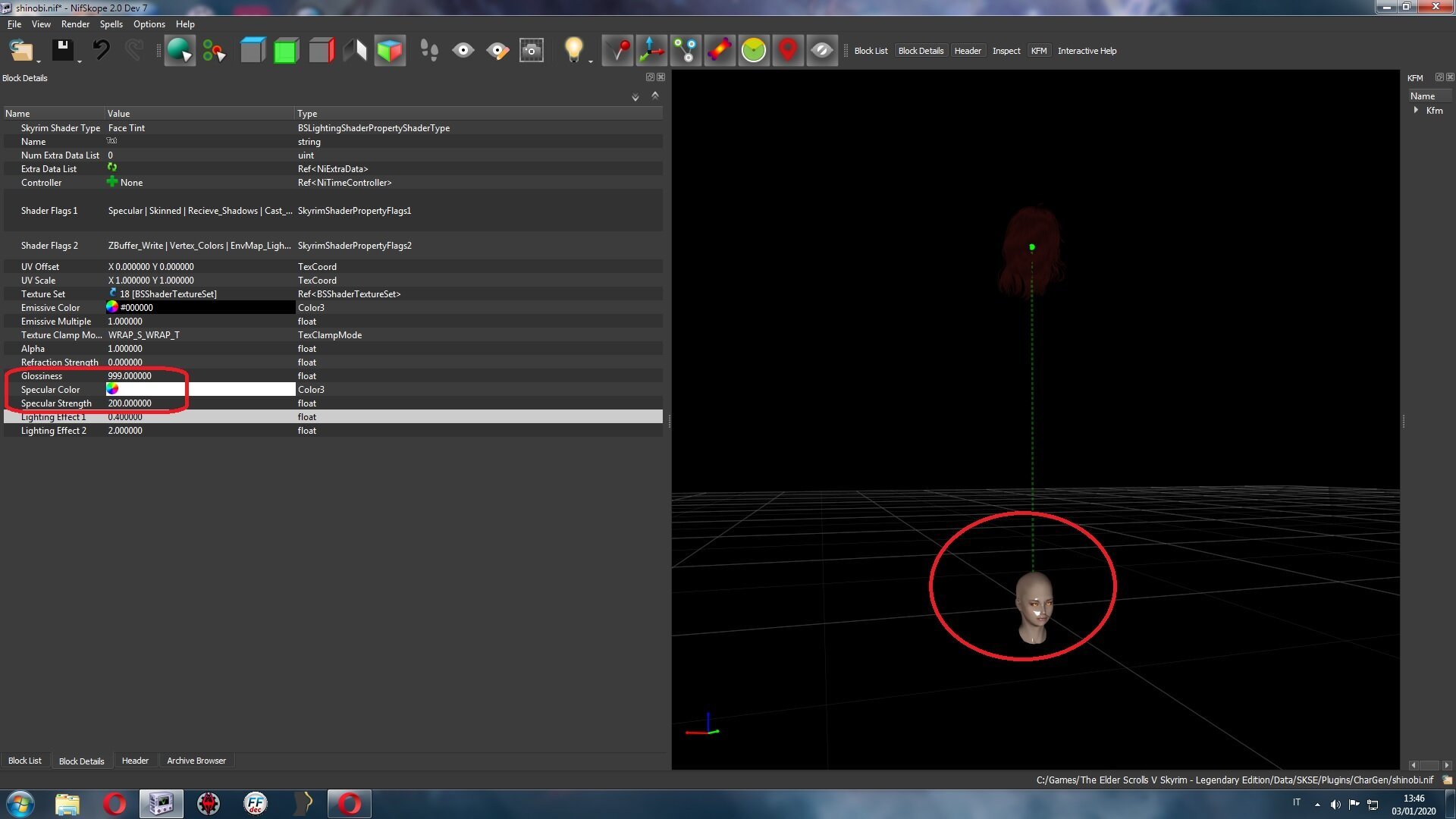Open dropdown arrow next to Save icon

[79, 61]
